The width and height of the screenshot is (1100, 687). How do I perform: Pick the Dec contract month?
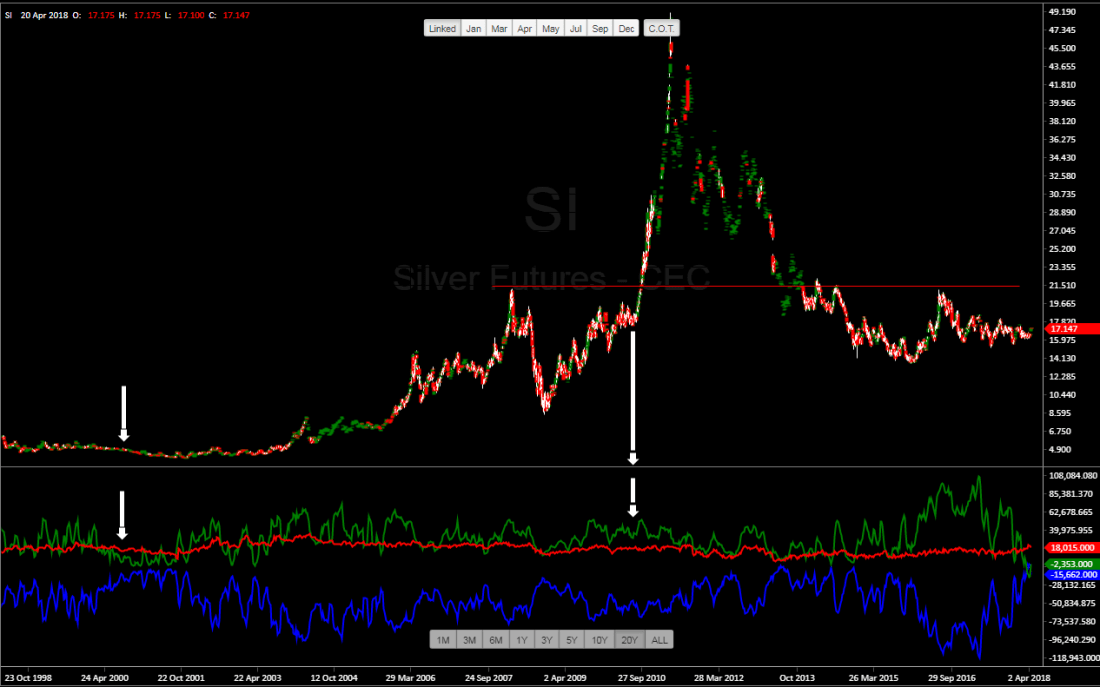tap(626, 29)
